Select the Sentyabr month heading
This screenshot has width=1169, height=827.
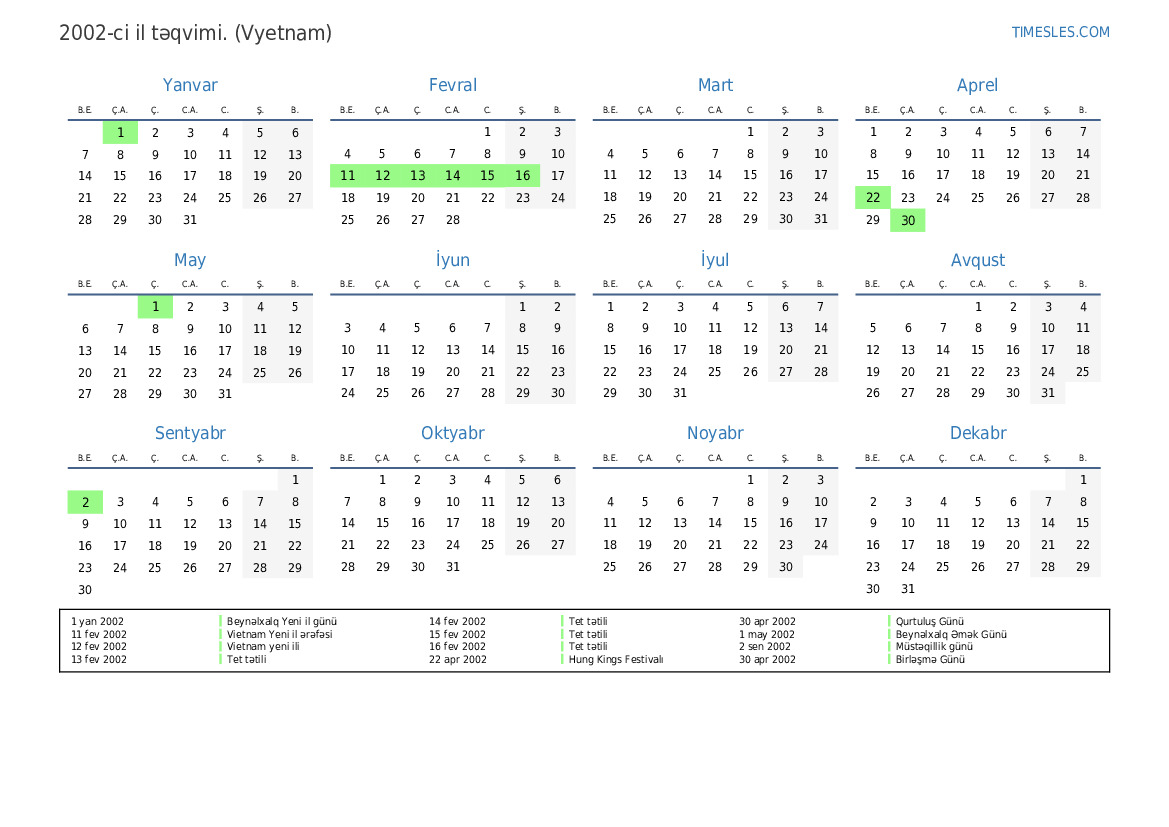tap(190, 433)
